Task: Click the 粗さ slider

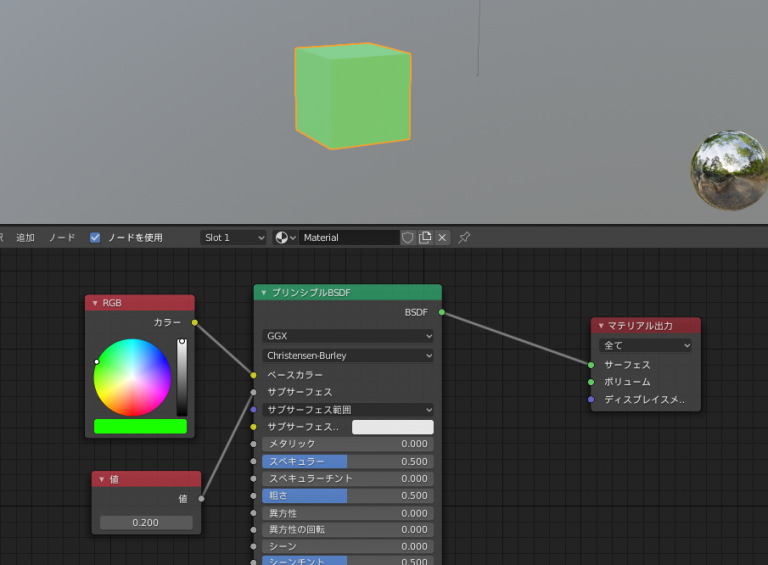Action: [347, 496]
